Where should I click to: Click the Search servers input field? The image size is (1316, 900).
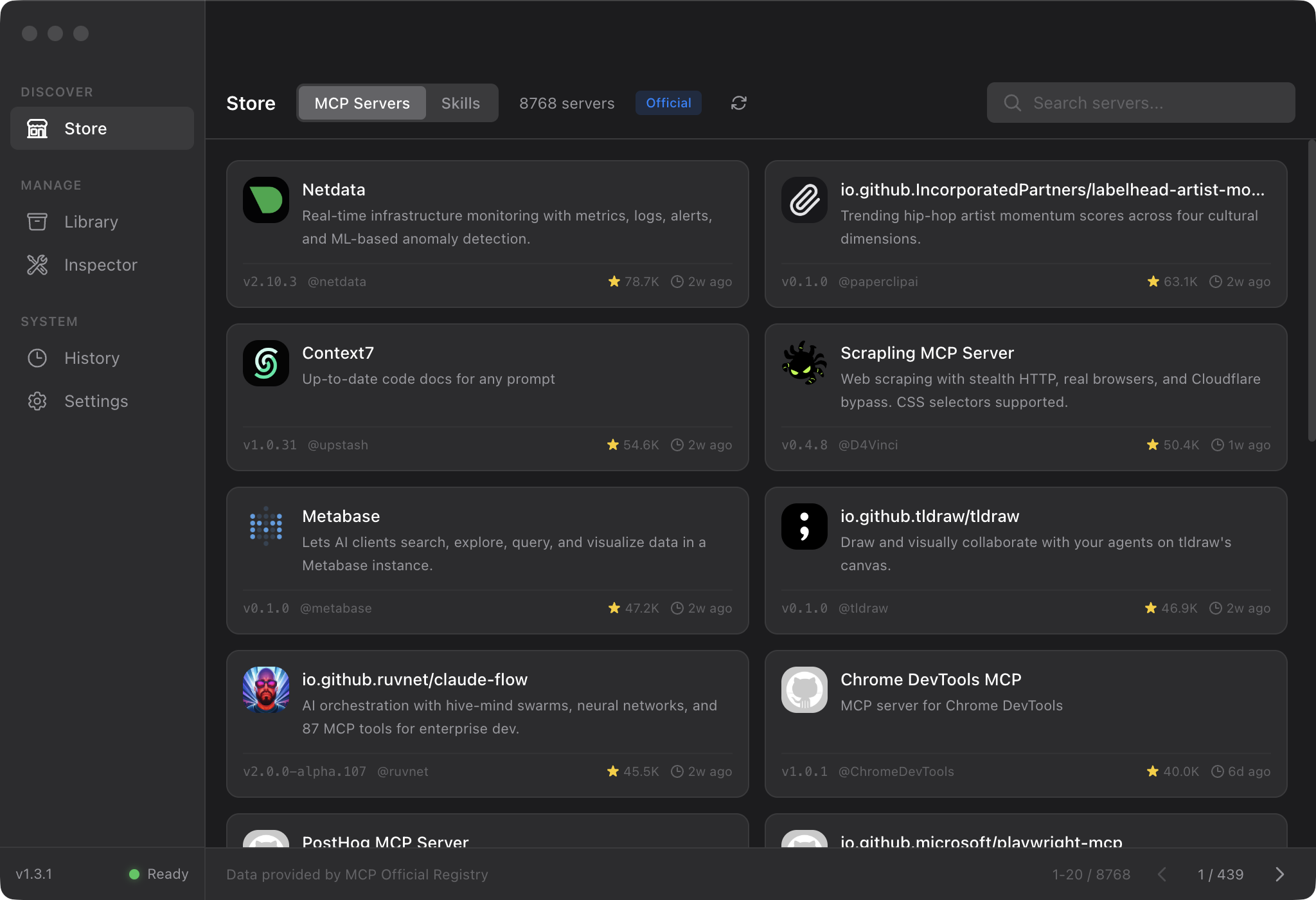(x=1141, y=103)
